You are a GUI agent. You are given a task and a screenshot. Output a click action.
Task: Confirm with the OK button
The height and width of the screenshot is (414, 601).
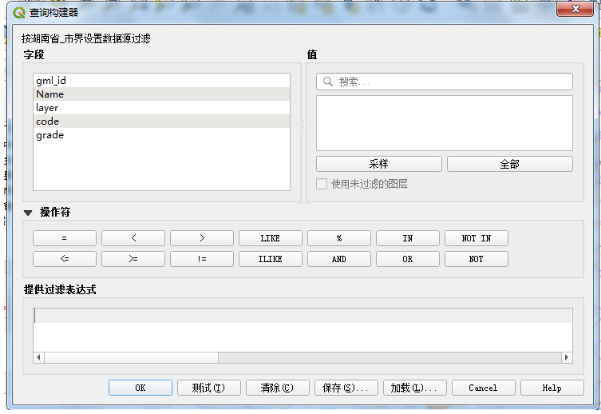[140, 388]
